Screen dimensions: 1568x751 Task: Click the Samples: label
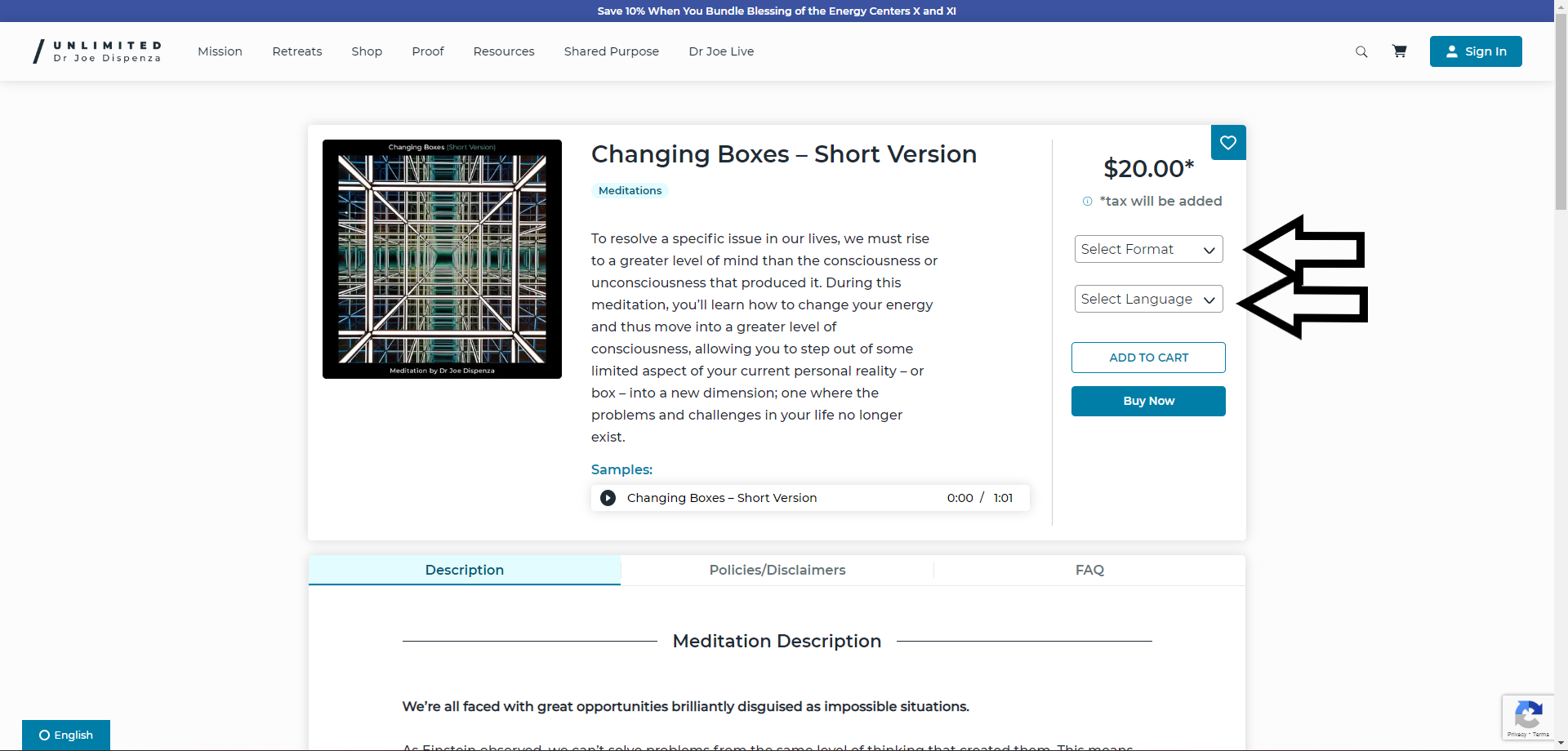pyautogui.click(x=621, y=469)
